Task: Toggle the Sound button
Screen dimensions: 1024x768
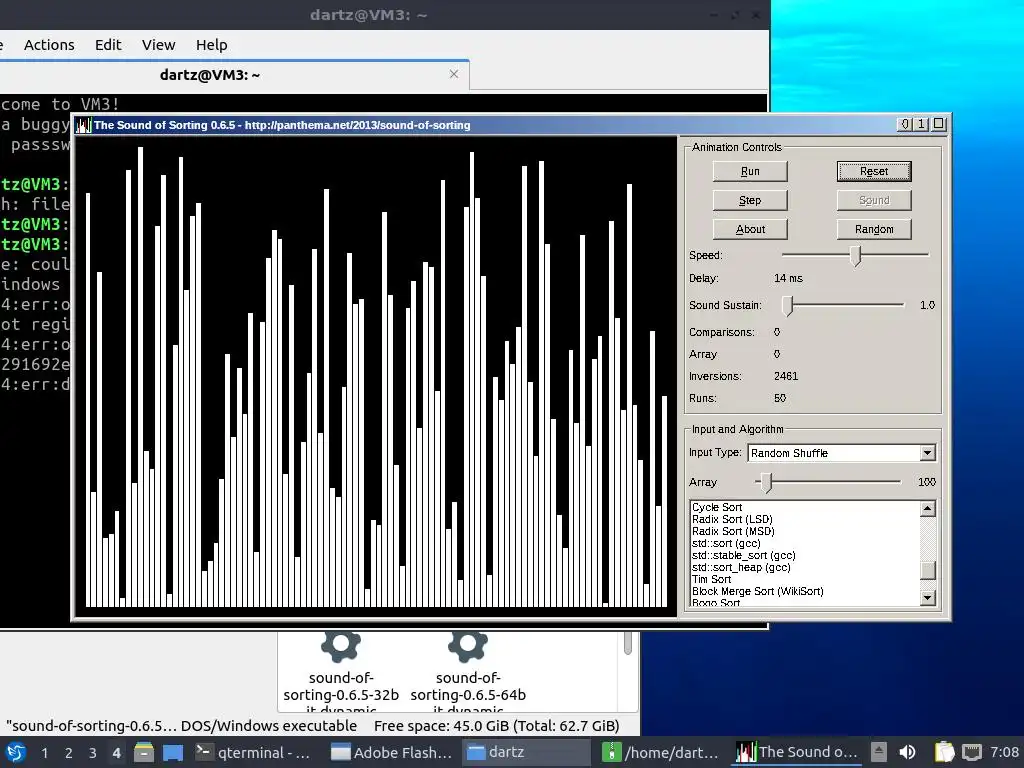Action: (874, 200)
